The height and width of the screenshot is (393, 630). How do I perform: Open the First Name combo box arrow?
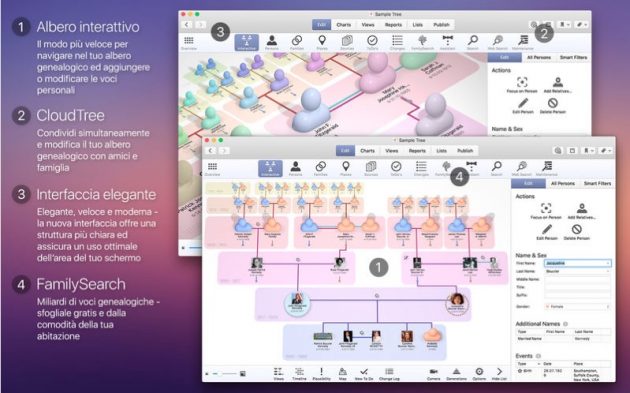[x=608, y=263]
